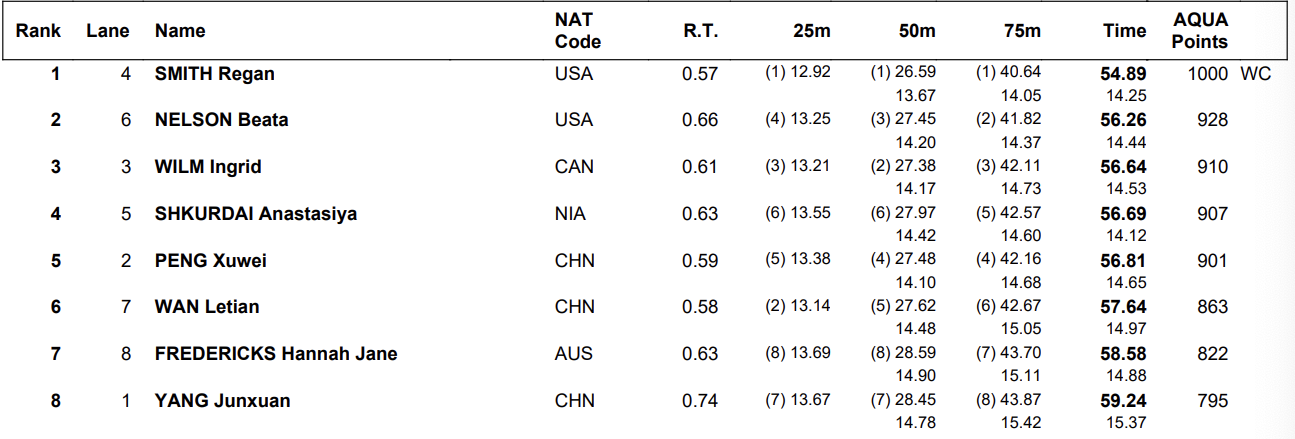
Task: Click the R.T. column header
Action: (699, 31)
